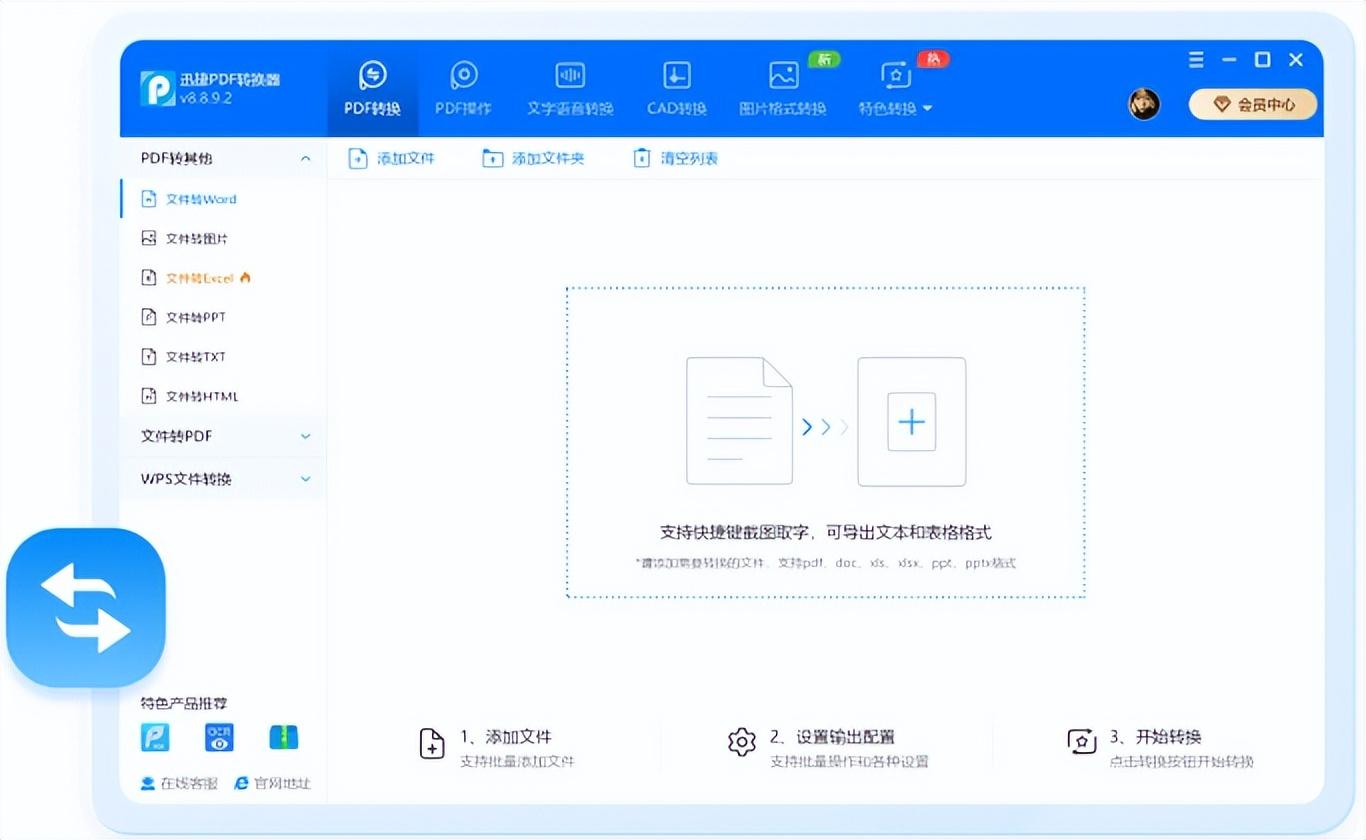Viewport: 1366px width, 840px height.
Task: Click the 会员中心 button
Action: coord(1253,104)
